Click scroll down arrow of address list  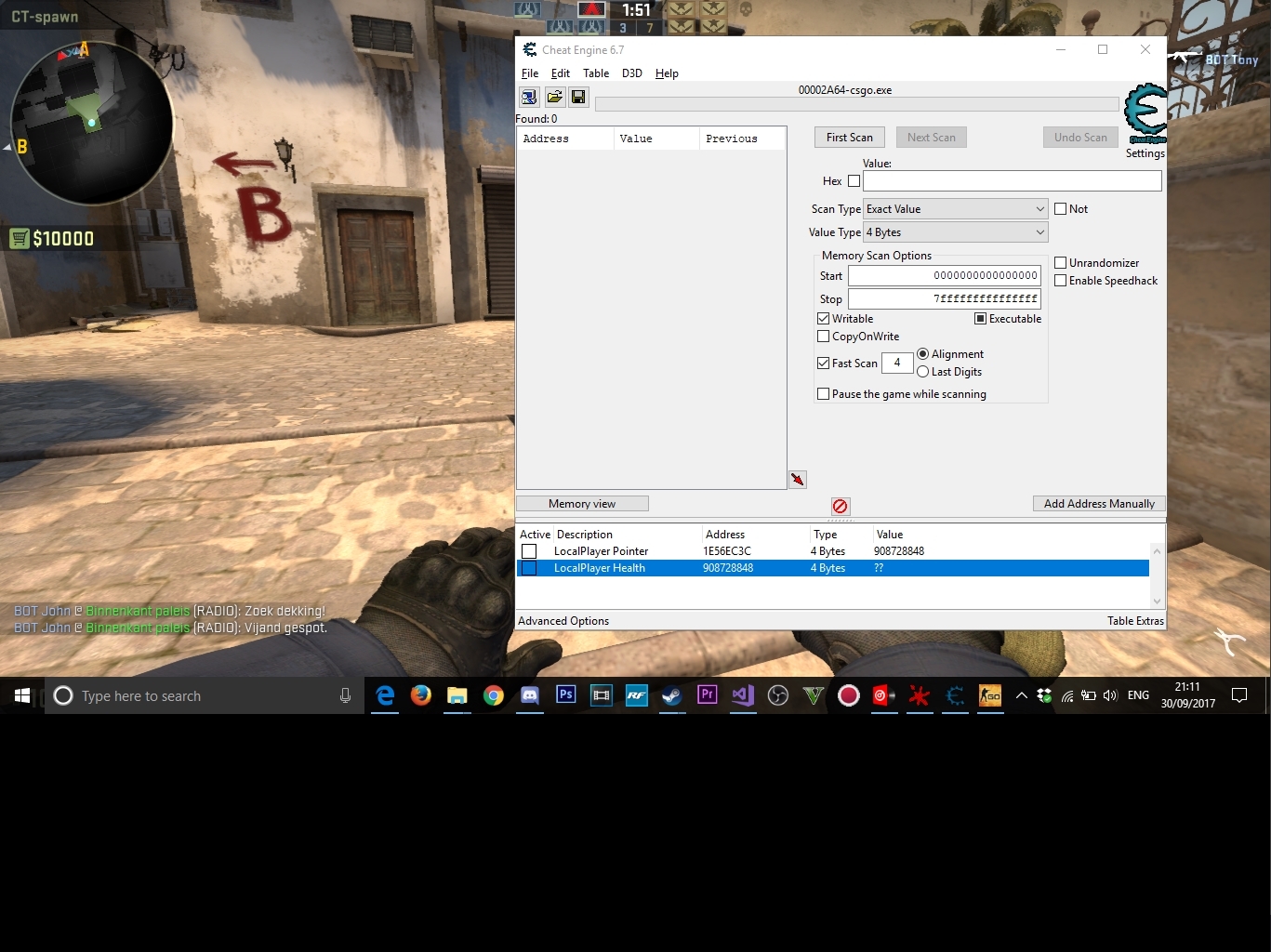1158,602
